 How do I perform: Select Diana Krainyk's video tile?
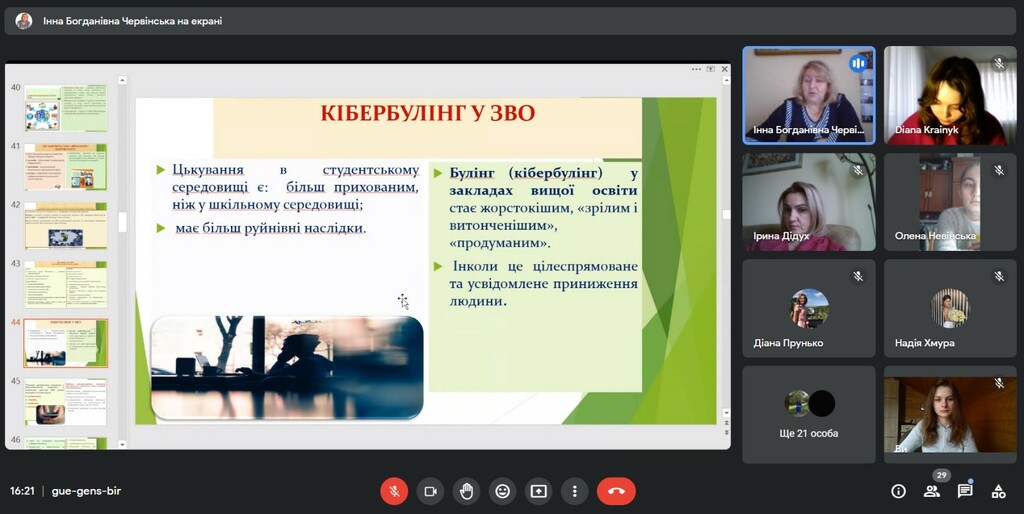click(x=949, y=95)
